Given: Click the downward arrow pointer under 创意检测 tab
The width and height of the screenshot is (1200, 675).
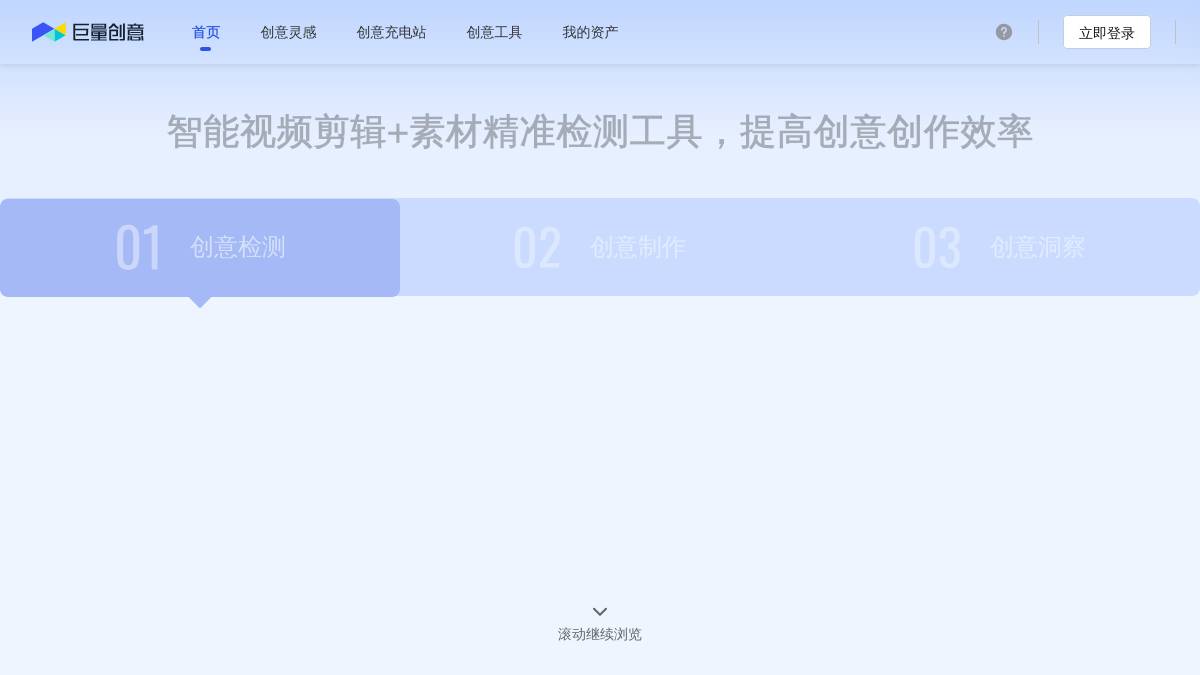Looking at the screenshot, I should 200,302.
